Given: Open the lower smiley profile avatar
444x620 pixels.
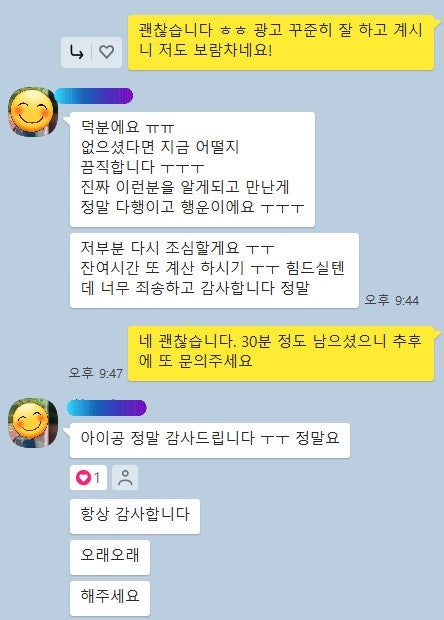Looking at the screenshot, I should click(33, 422).
